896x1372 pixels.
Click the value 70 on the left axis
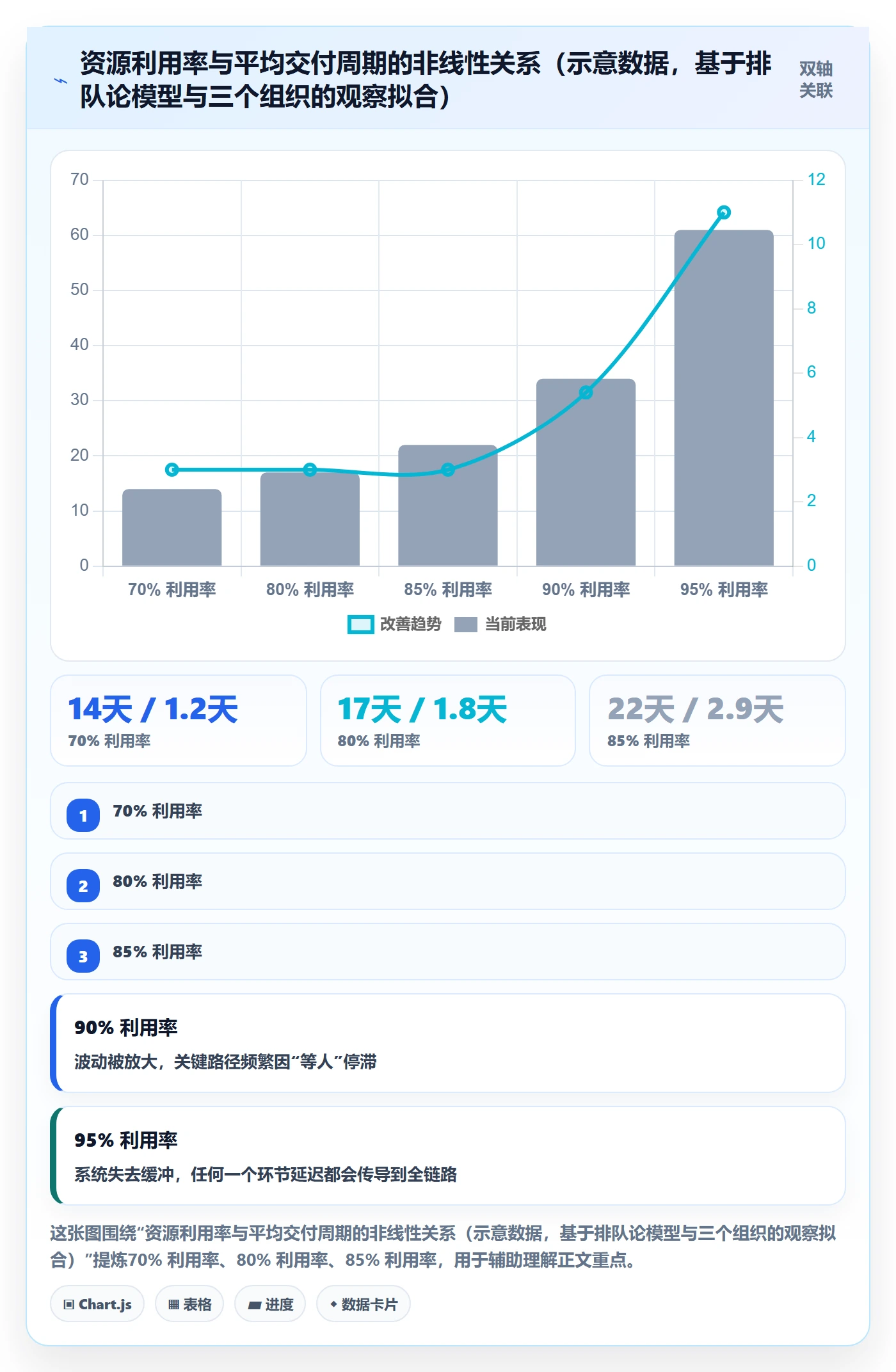point(80,180)
